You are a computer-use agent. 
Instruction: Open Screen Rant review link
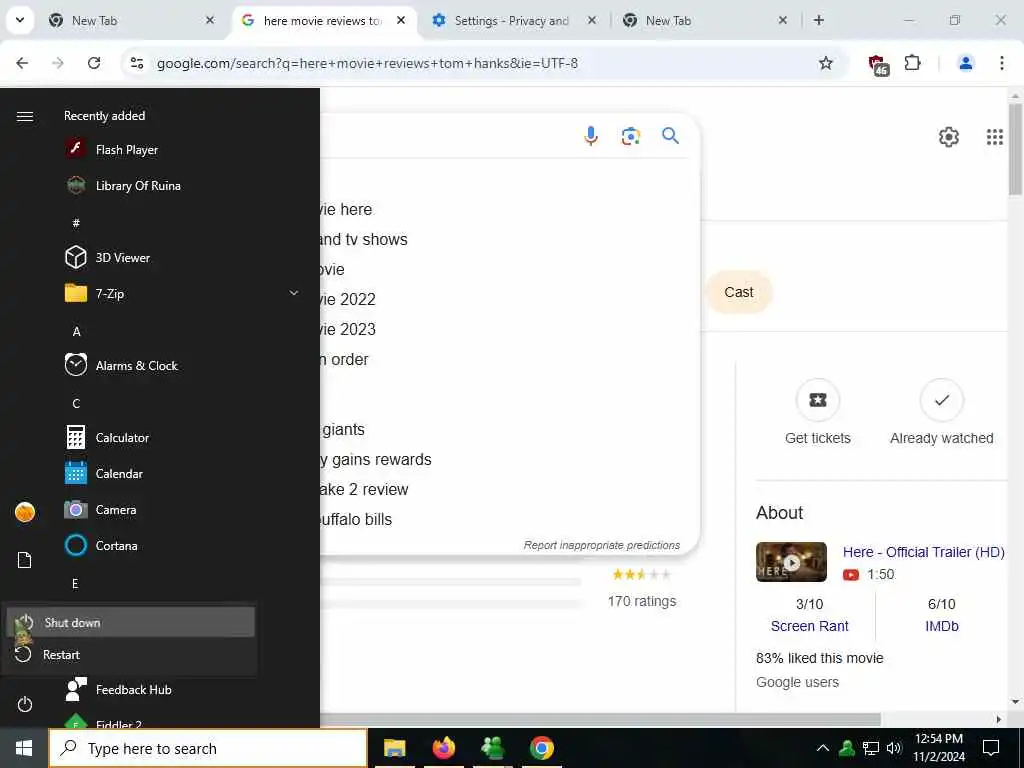(x=809, y=626)
